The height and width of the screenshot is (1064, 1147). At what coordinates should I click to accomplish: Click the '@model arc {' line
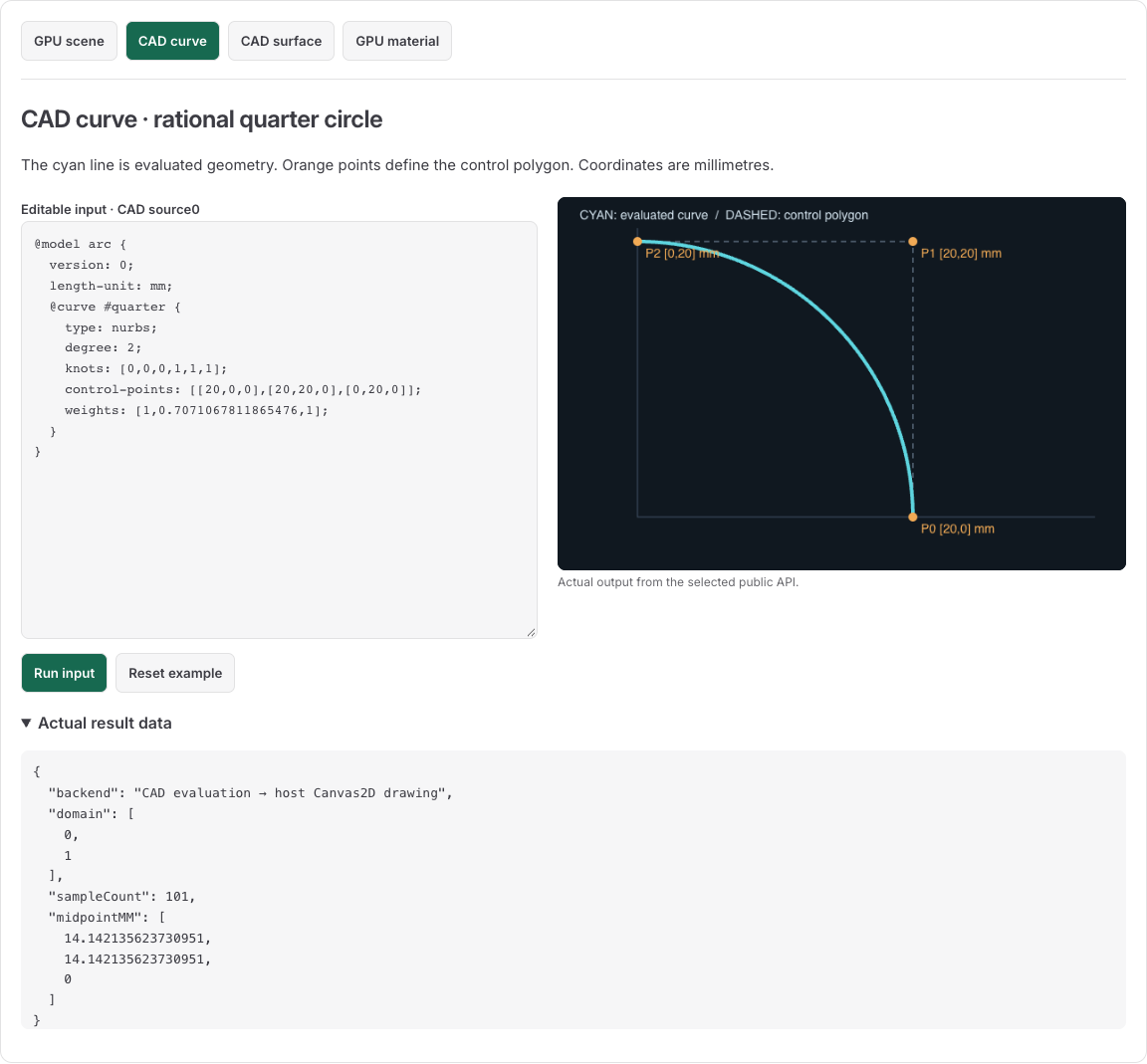81,244
